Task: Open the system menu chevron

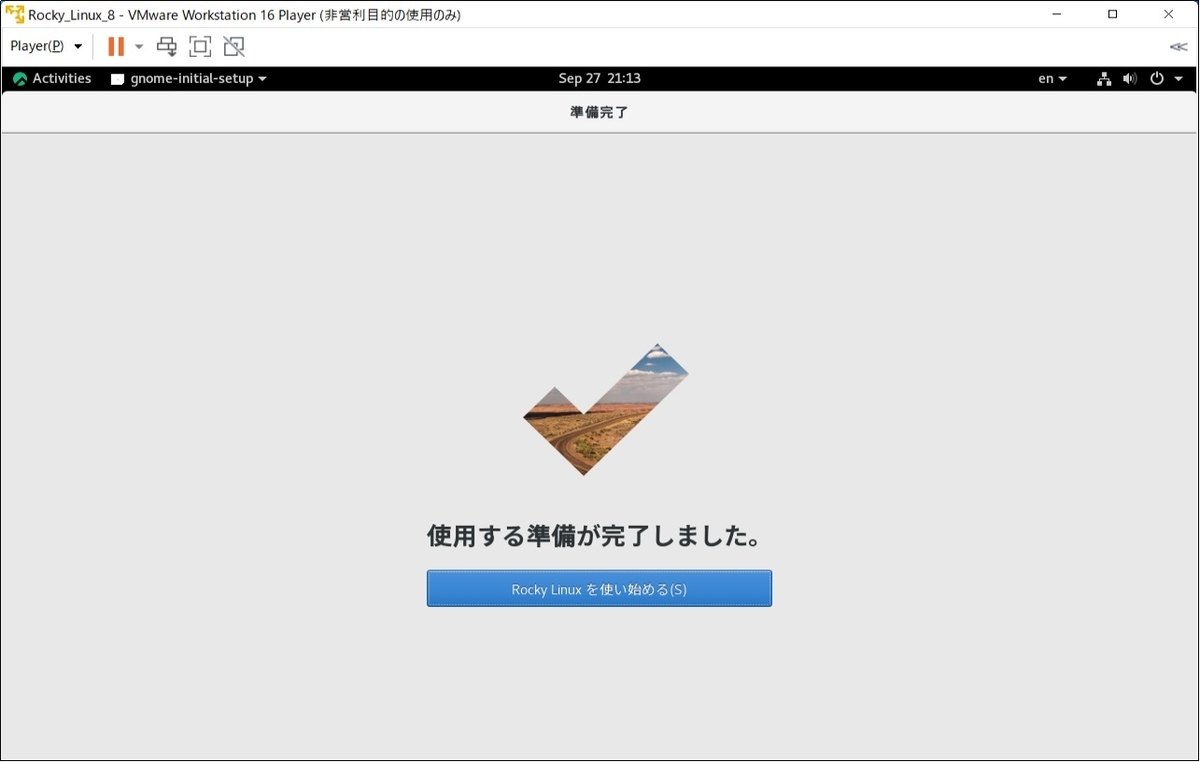Action: (1179, 78)
